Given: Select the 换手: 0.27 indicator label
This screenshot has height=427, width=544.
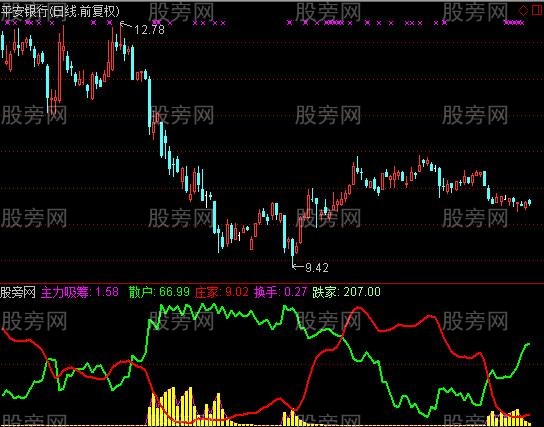Looking at the screenshot, I should (x=280, y=292).
